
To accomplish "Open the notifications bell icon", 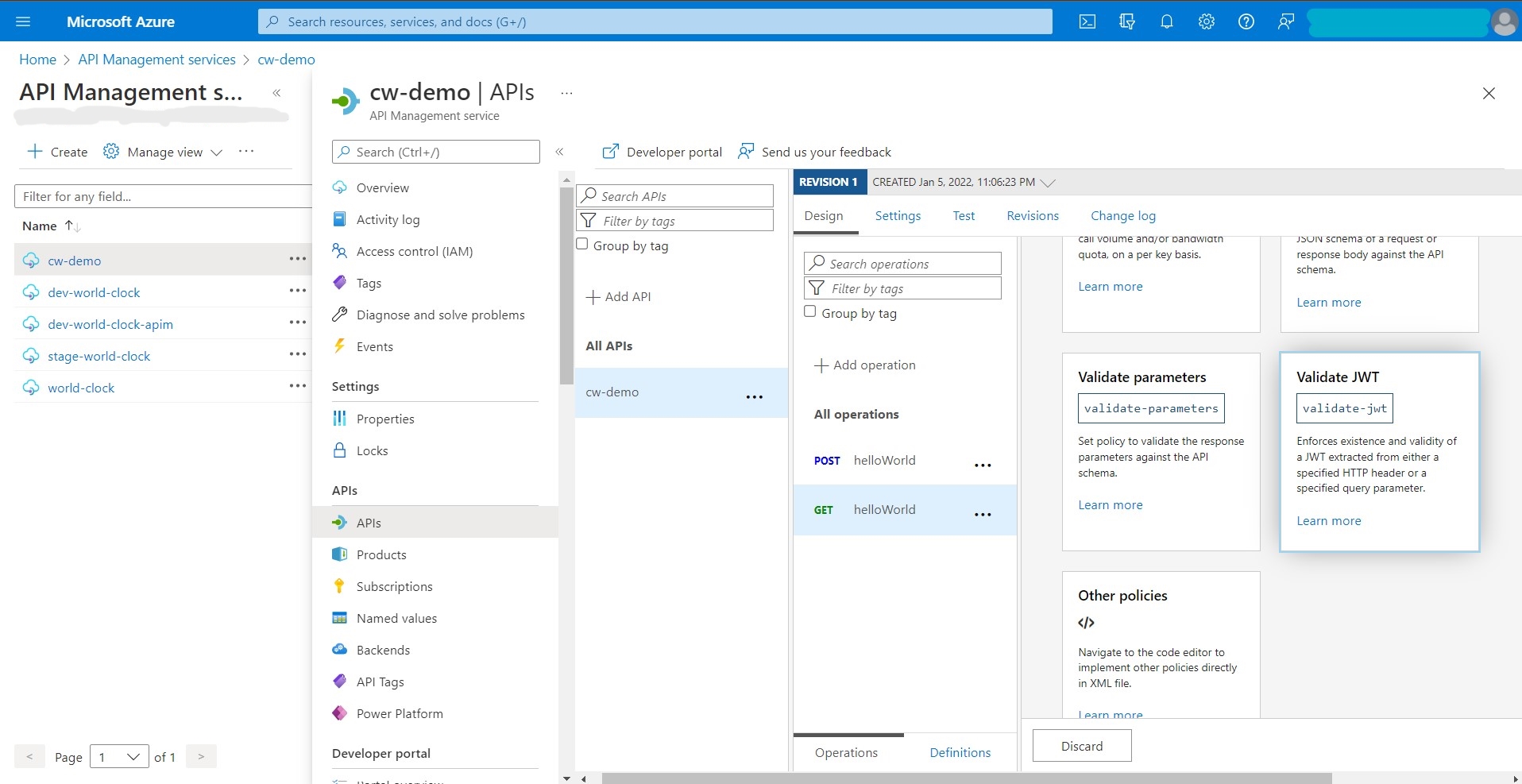I will click(1166, 21).
